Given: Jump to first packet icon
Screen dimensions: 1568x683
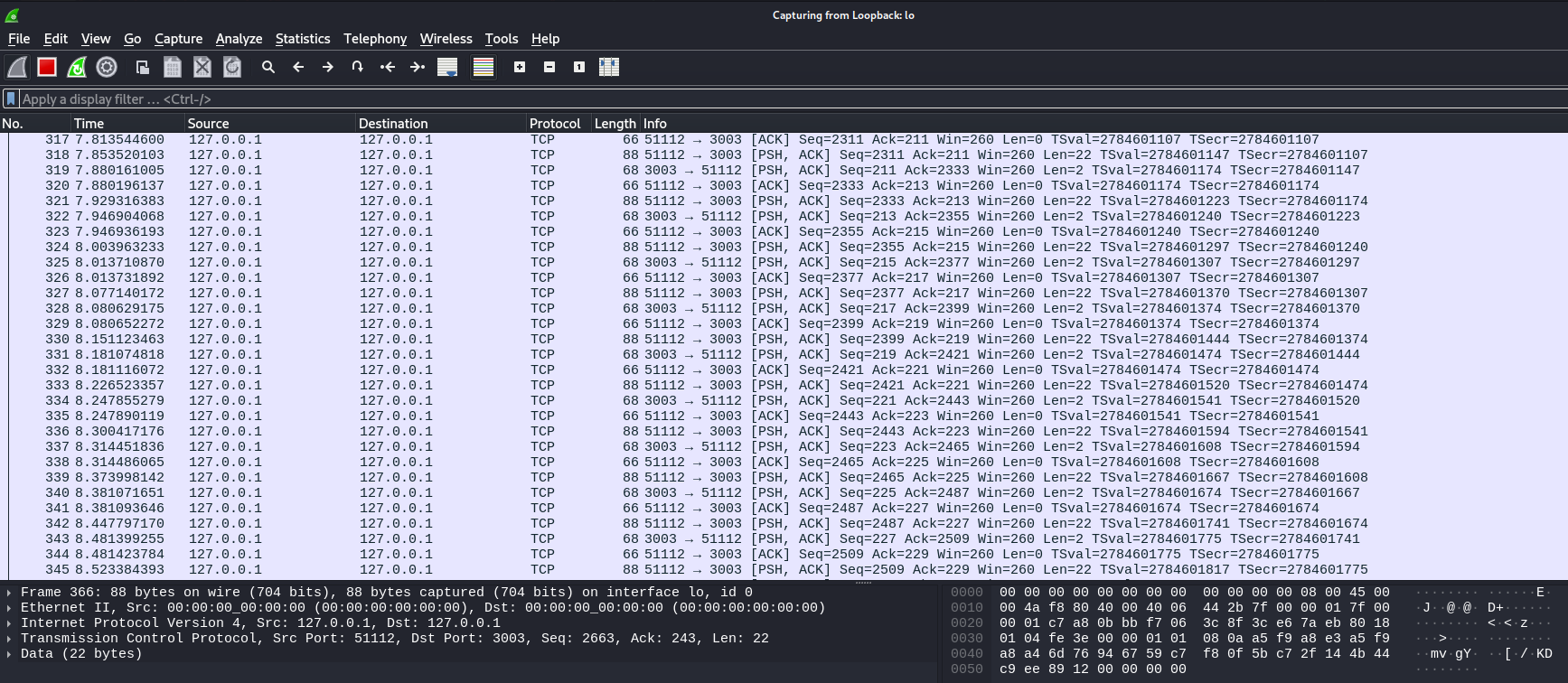Looking at the screenshot, I should [x=388, y=67].
